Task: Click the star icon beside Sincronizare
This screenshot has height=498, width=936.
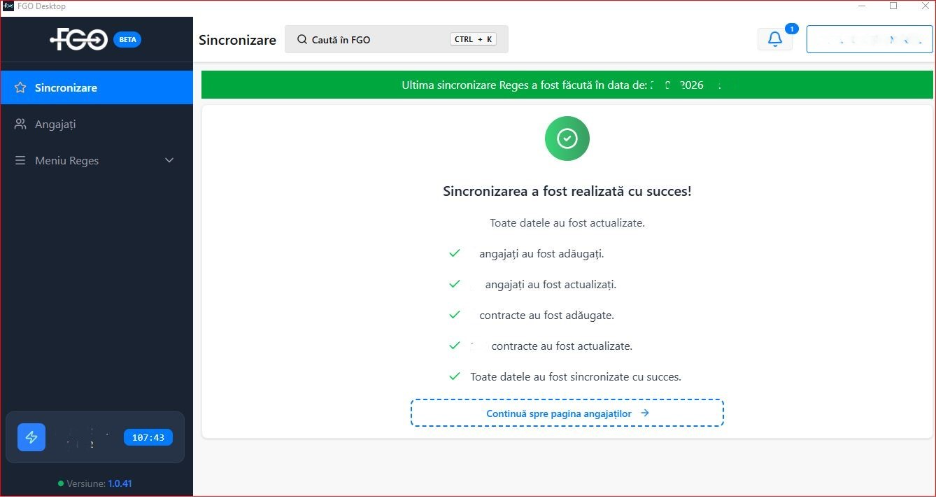Action: pyautogui.click(x=20, y=88)
